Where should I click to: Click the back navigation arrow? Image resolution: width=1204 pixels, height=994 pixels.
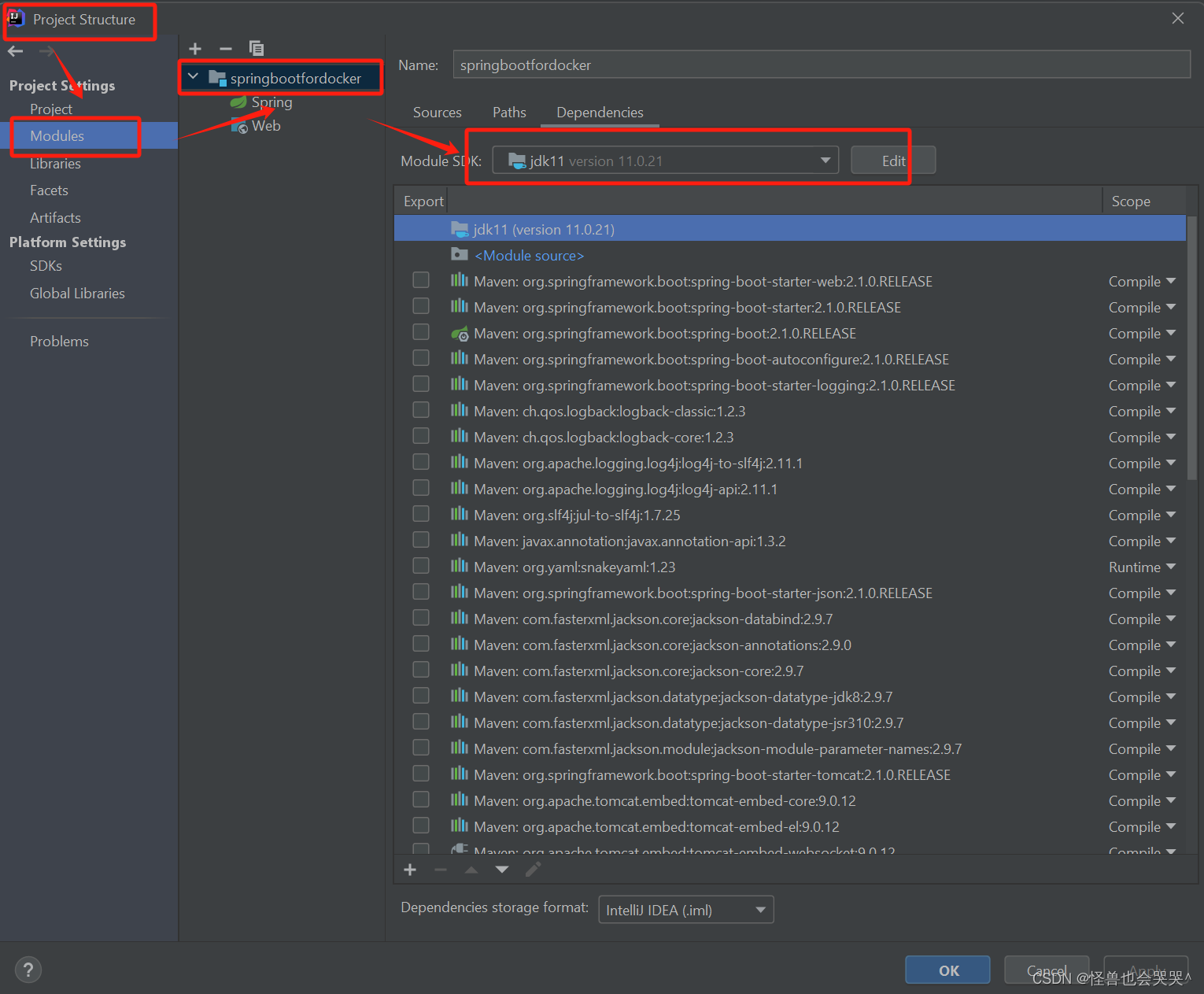14,50
